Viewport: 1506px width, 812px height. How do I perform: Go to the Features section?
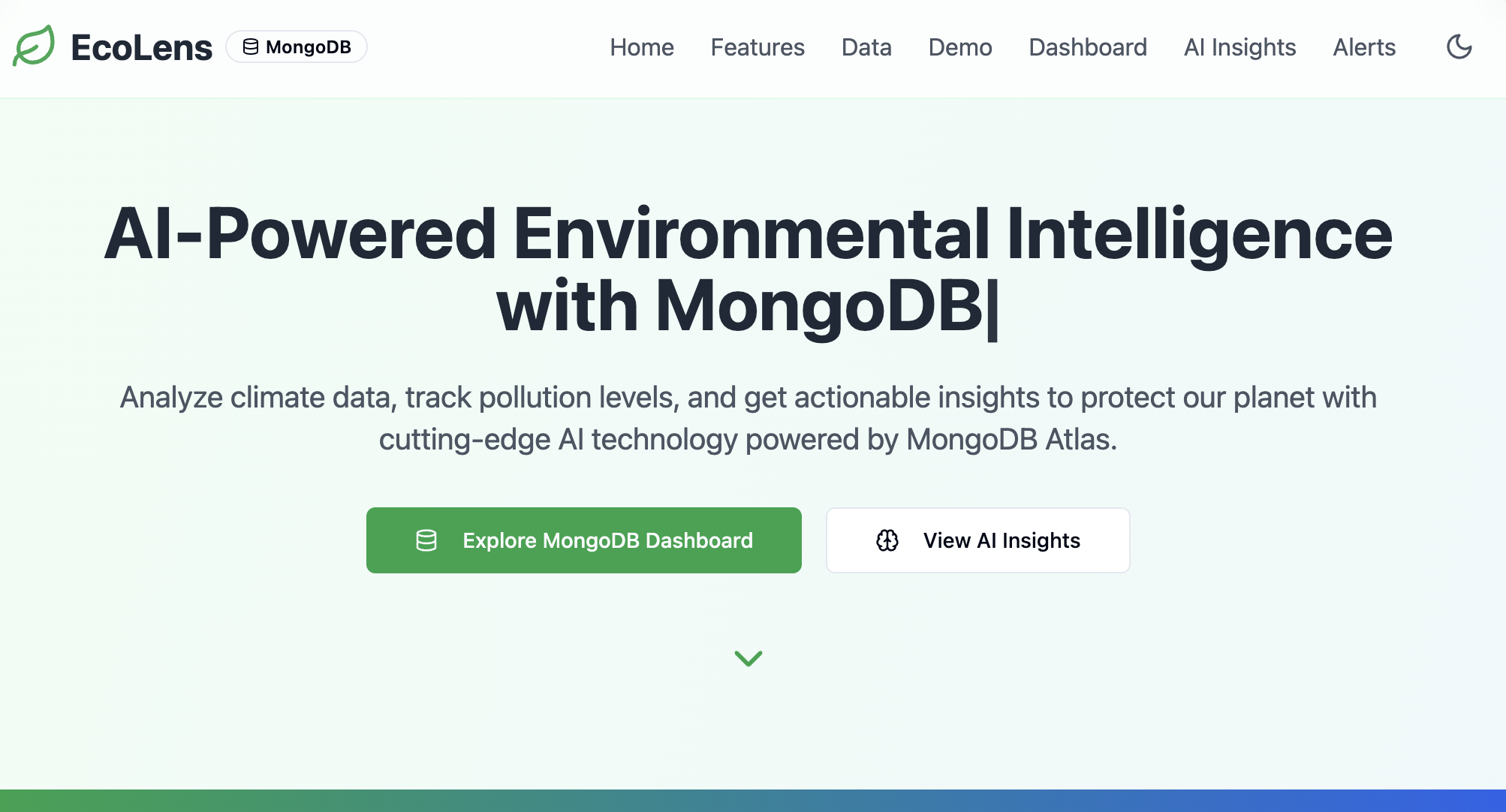pyautogui.click(x=757, y=47)
